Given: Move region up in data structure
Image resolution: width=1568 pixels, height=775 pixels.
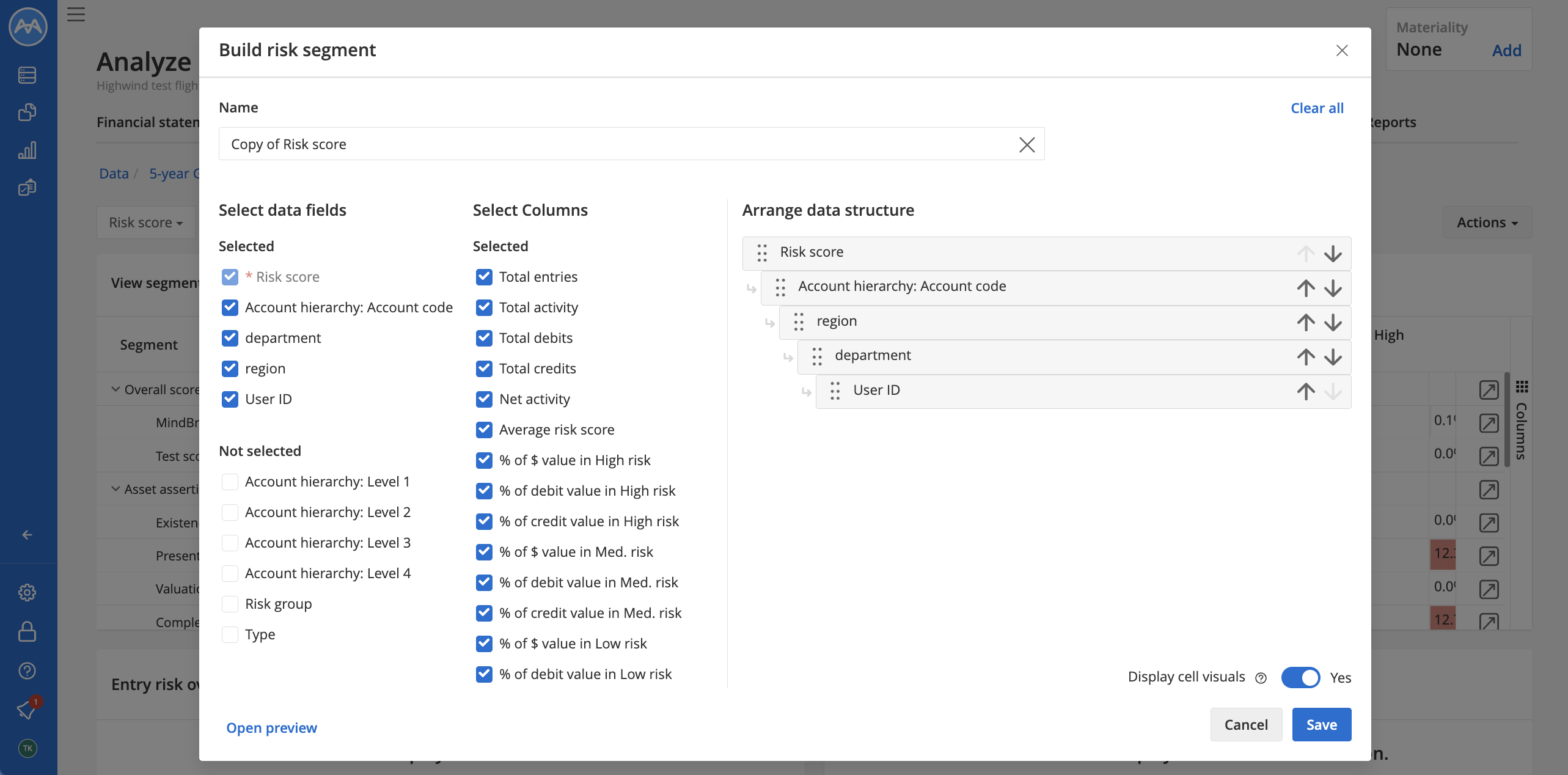Looking at the screenshot, I should [1306, 322].
